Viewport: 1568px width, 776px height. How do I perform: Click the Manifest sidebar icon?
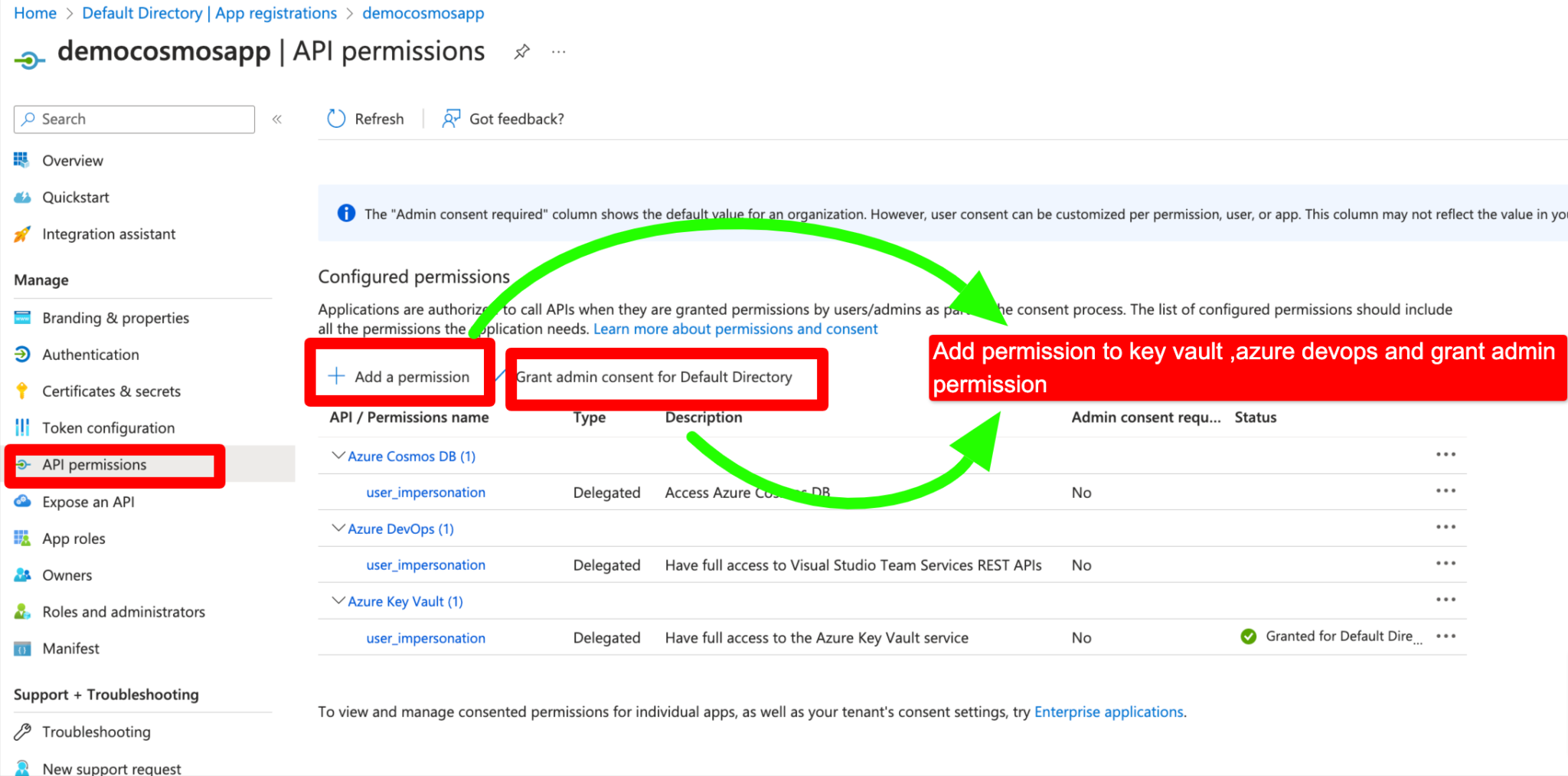(x=22, y=648)
